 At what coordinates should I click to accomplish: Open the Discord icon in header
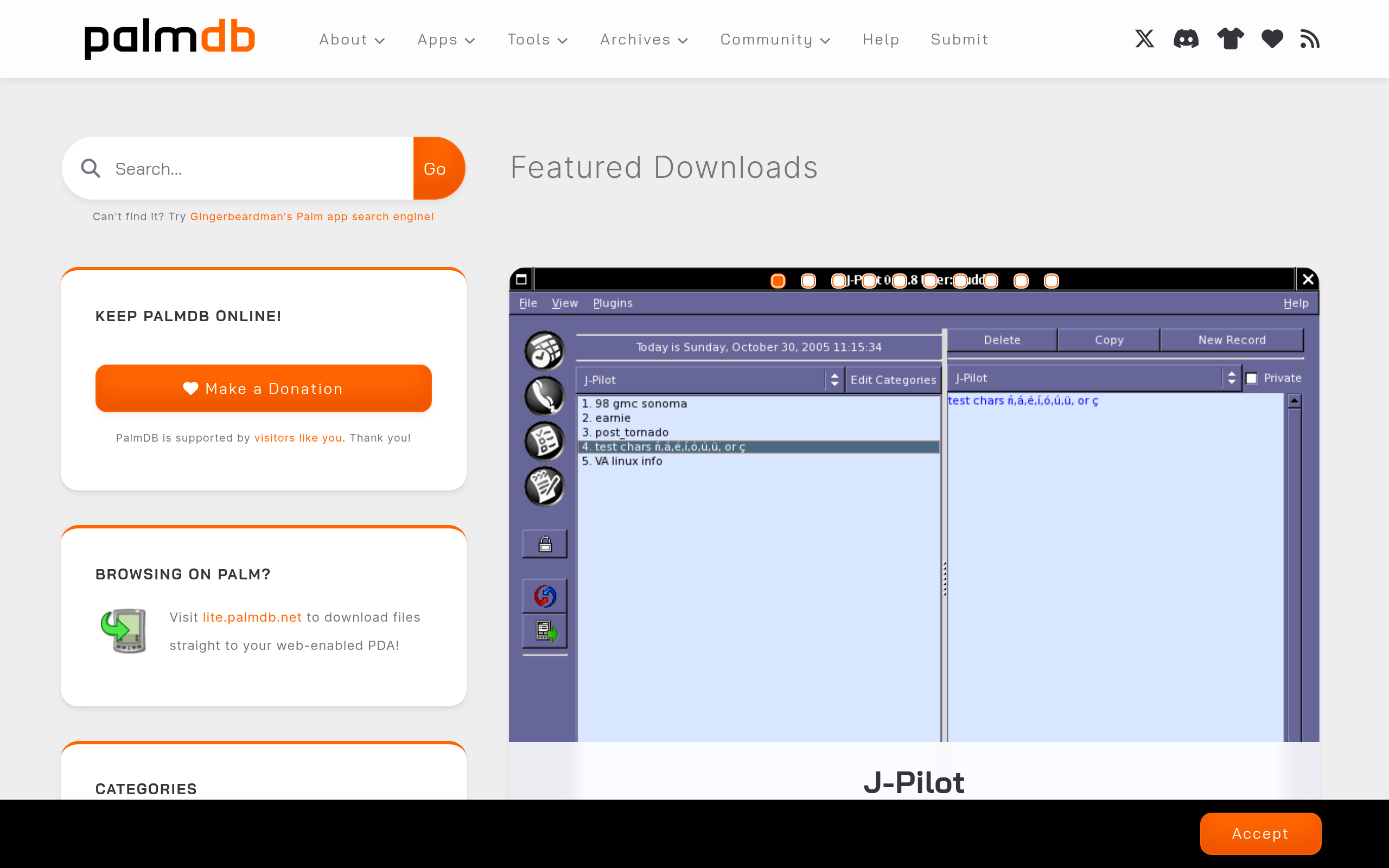tap(1186, 39)
